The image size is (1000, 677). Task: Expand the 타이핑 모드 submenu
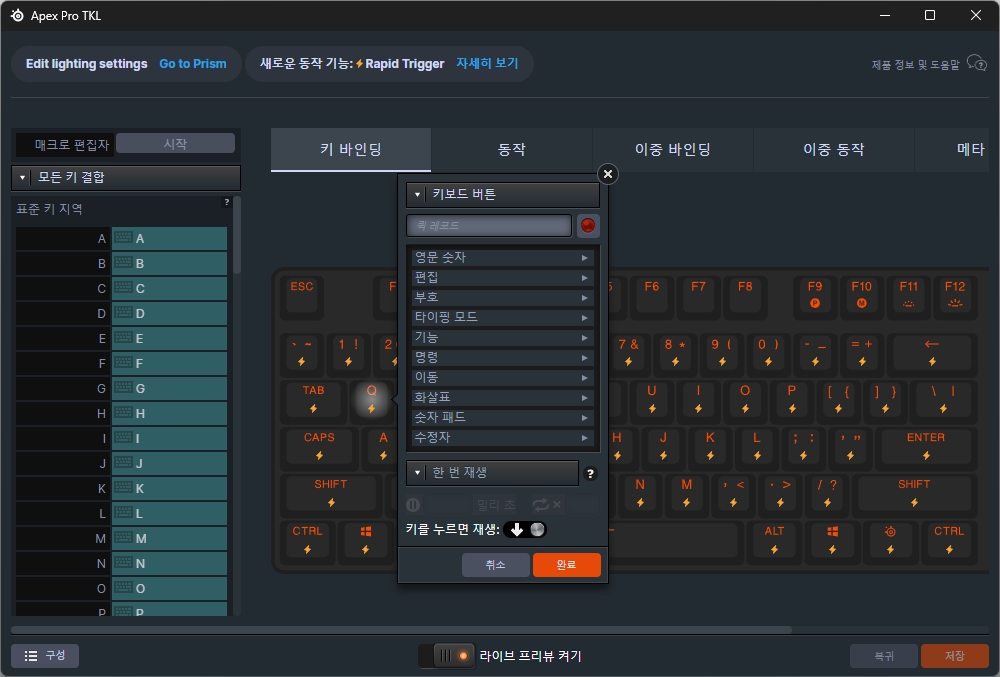503,317
